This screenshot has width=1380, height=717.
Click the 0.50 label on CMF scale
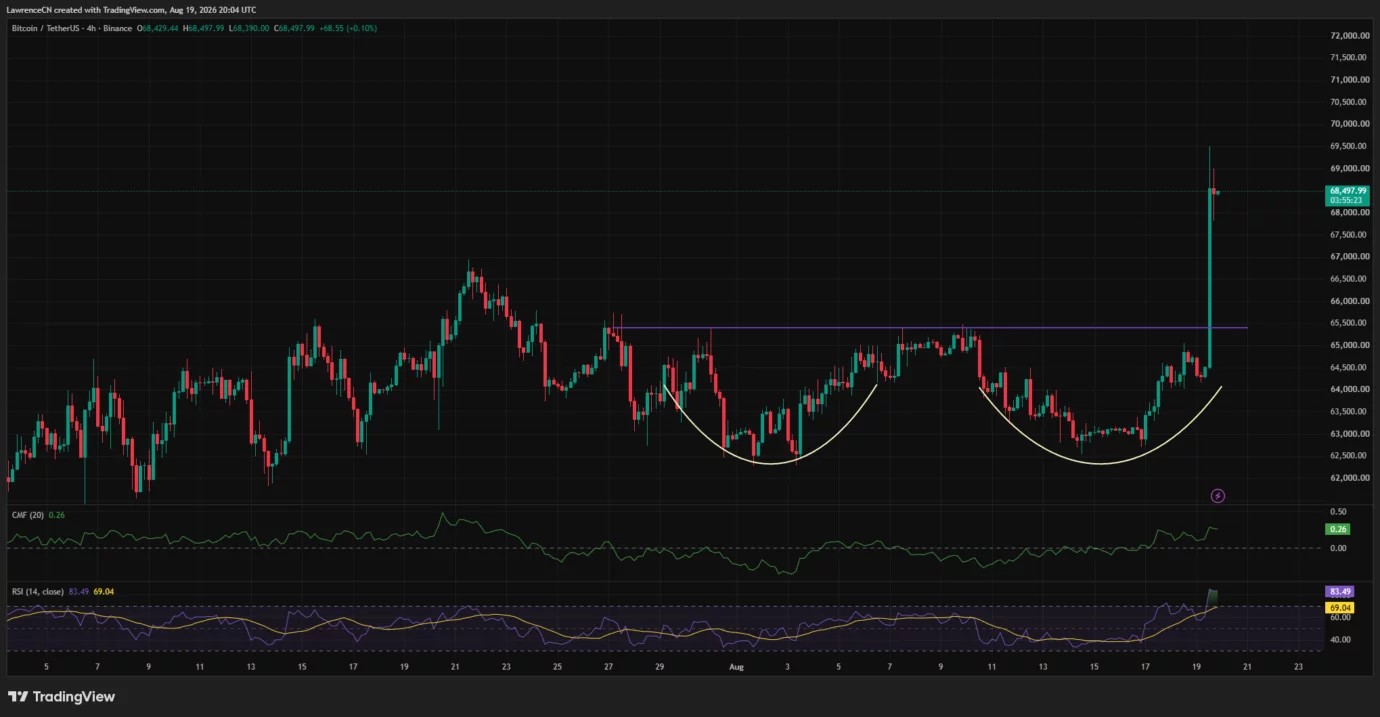(1338, 511)
